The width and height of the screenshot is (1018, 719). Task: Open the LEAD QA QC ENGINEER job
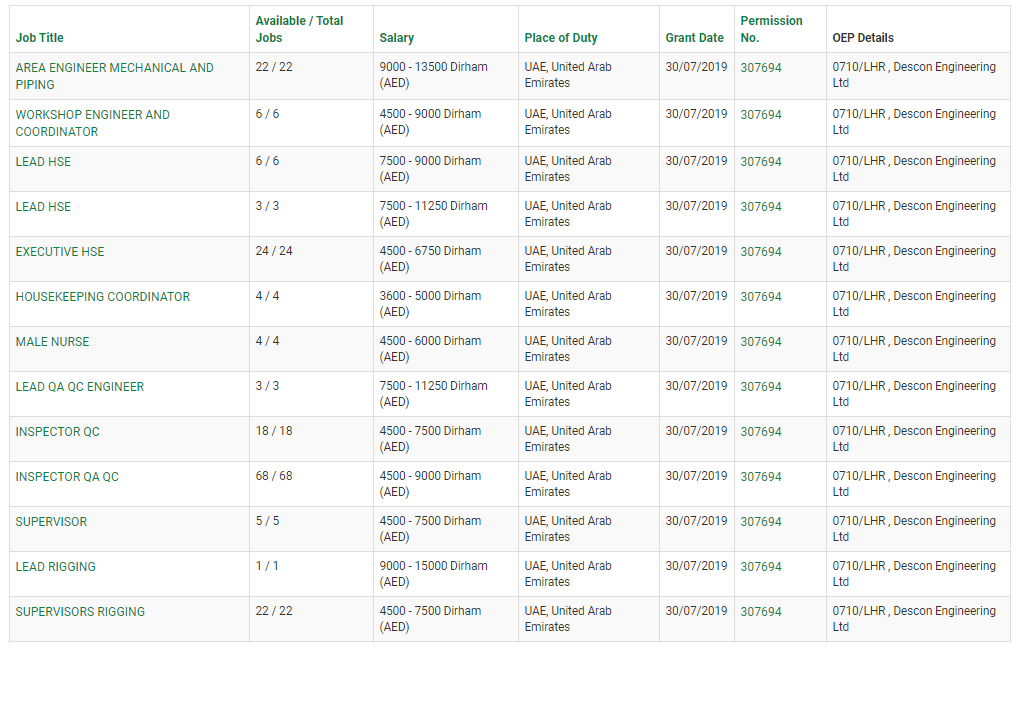(x=79, y=386)
